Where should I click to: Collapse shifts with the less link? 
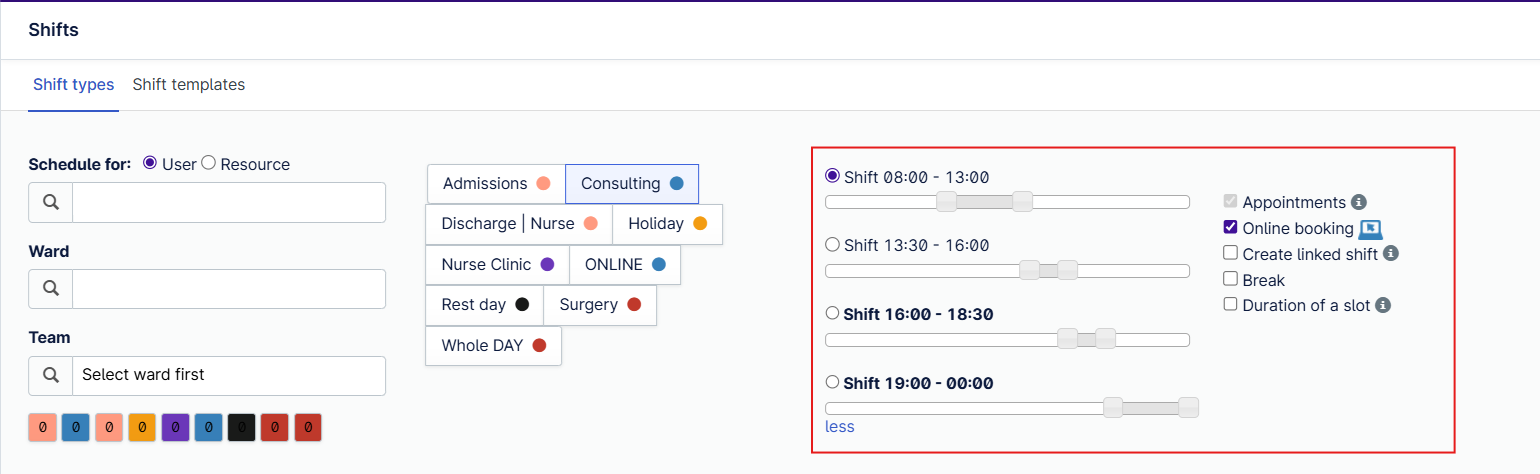pos(840,427)
